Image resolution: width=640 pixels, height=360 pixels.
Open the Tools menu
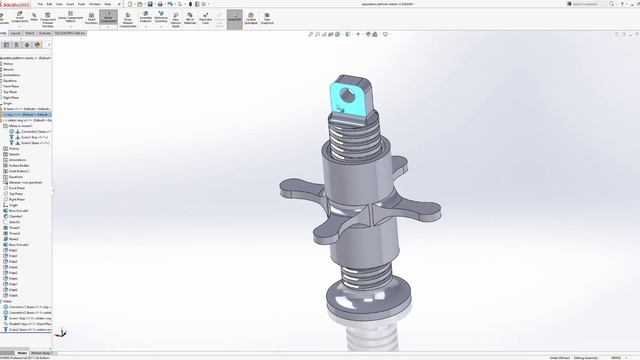[x=82, y=4]
